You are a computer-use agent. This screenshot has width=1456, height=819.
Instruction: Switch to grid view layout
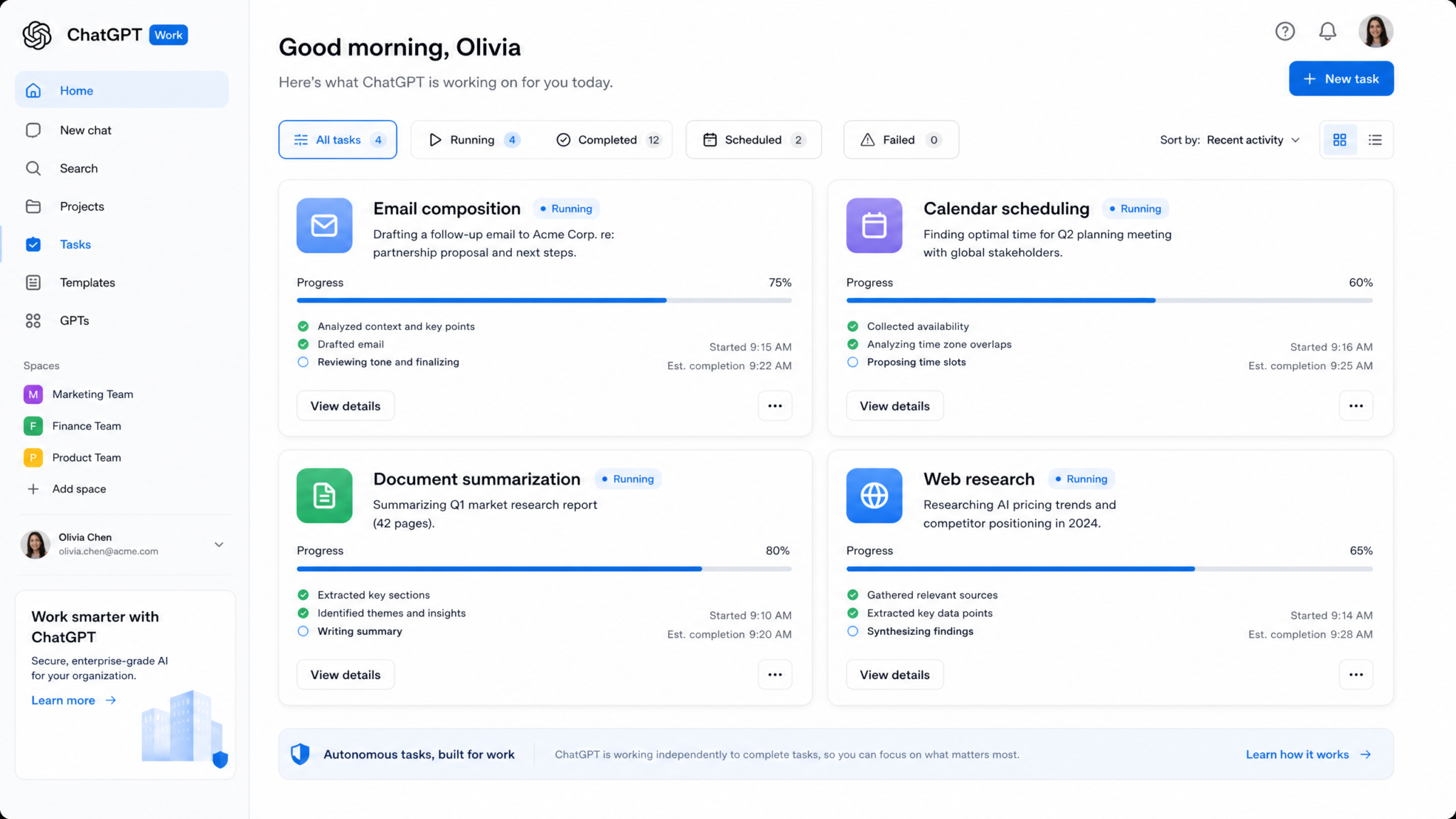[x=1339, y=140]
